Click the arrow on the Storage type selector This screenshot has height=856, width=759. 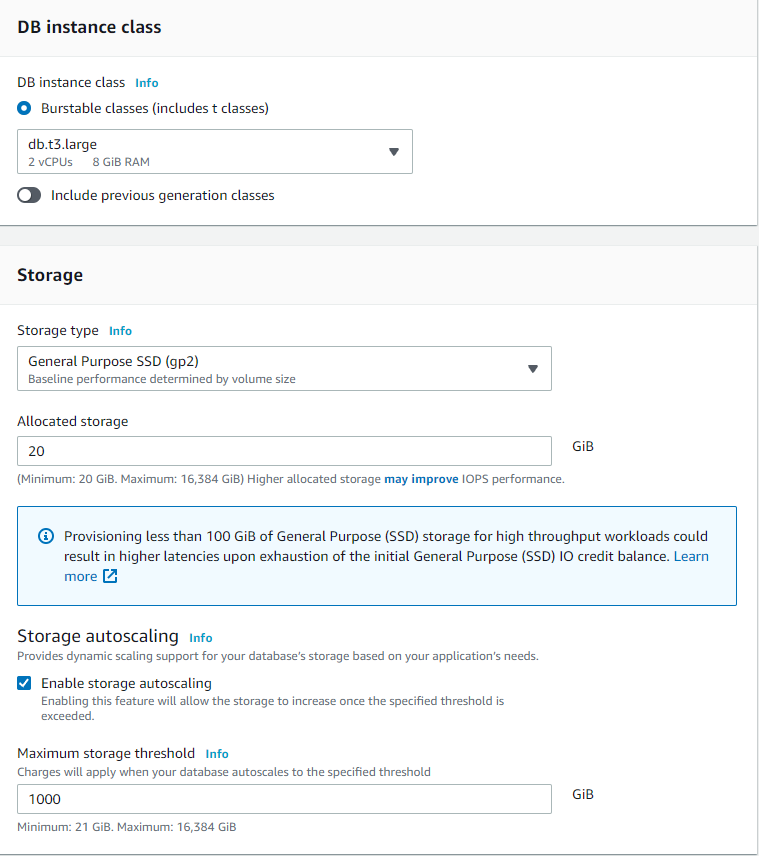(533, 368)
